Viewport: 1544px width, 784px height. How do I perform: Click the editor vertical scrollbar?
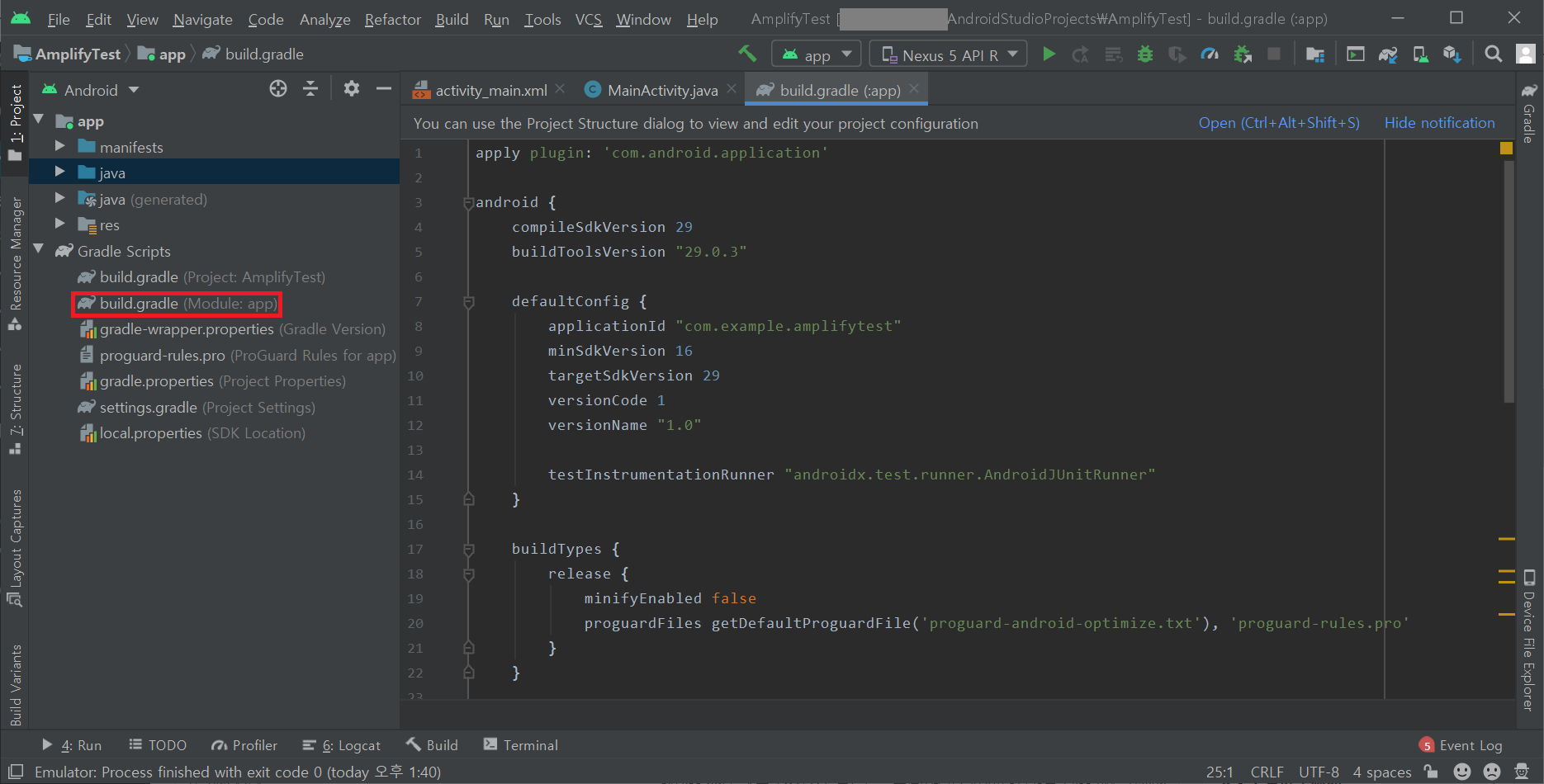(1508, 281)
